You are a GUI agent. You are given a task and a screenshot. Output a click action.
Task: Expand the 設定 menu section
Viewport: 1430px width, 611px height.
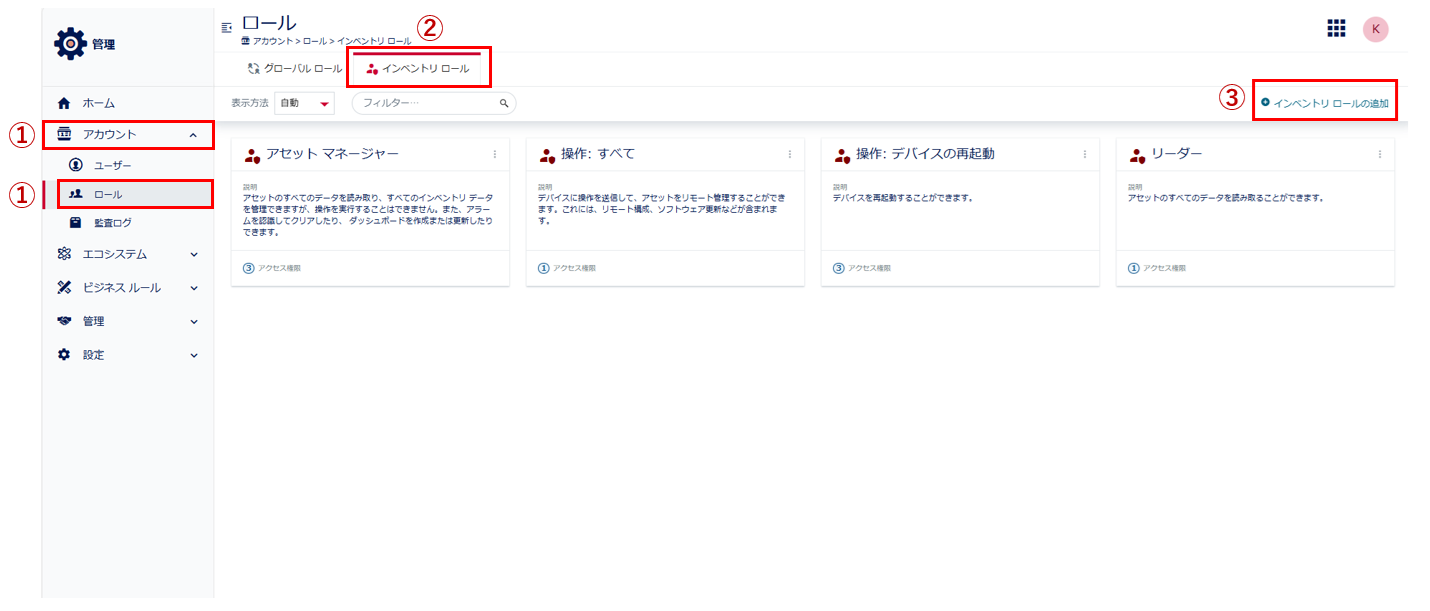point(193,355)
